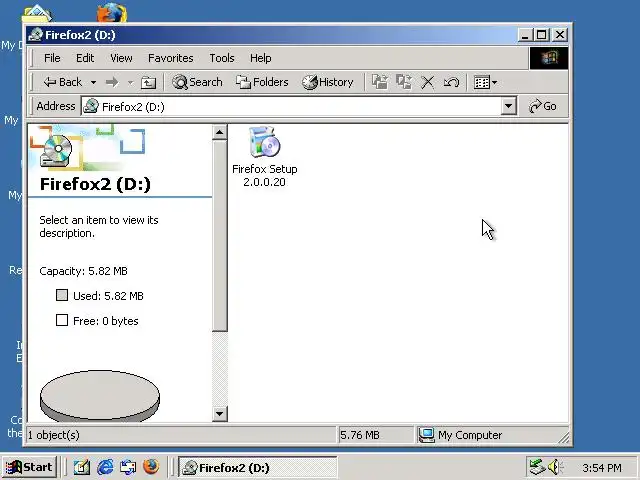This screenshot has height=480, width=640.
Task: Open the Search pane
Action: pos(197,82)
